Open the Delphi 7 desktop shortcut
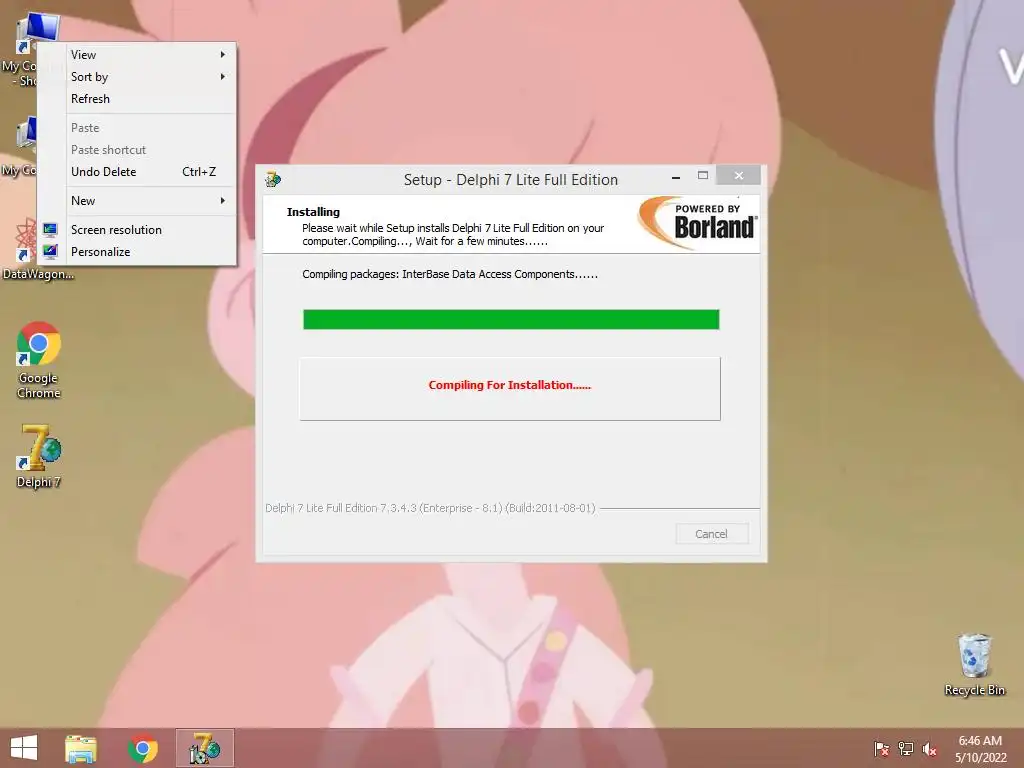Image resolution: width=1024 pixels, height=768 pixels. pyautogui.click(x=39, y=456)
